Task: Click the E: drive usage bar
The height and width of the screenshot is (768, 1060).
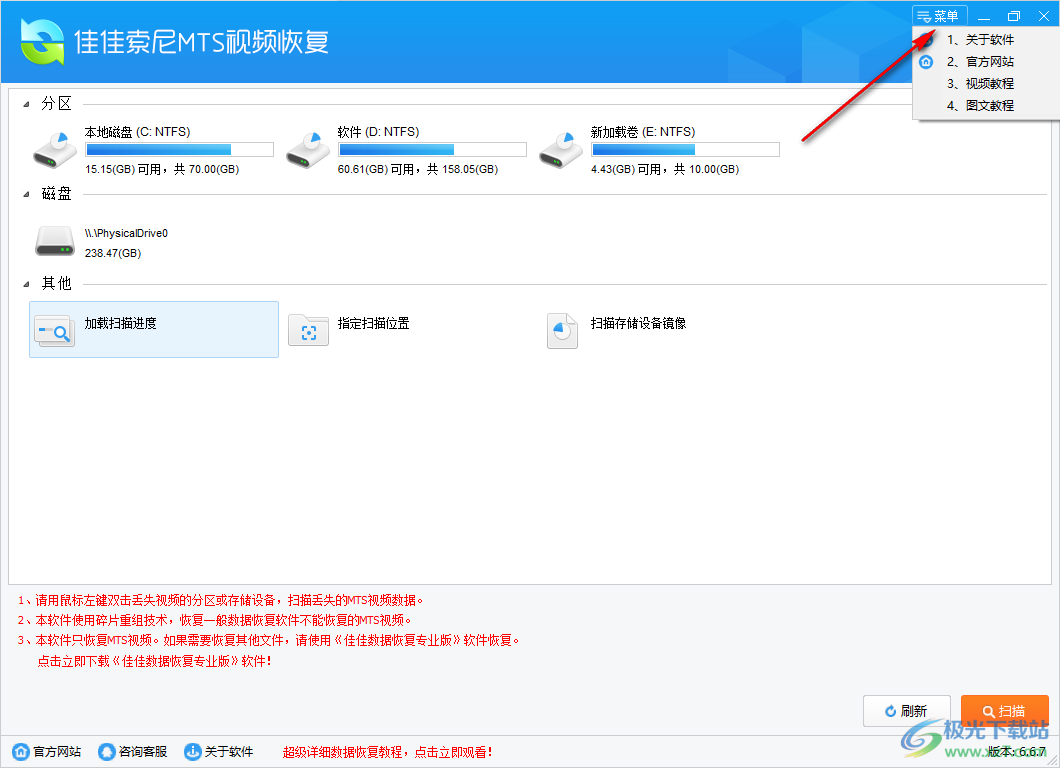Action: point(685,149)
